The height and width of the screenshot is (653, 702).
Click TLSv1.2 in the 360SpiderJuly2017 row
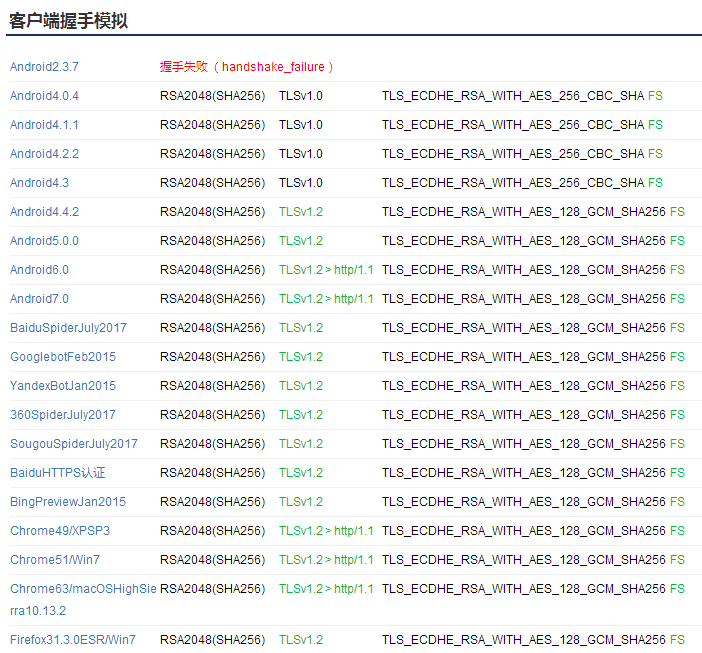(301, 415)
